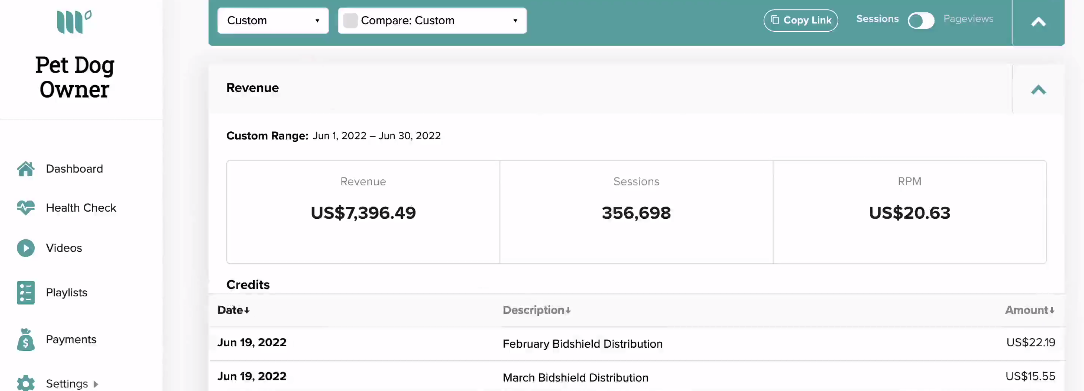Click the Dashboard house icon
The height and width of the screenshot is (391, 1084).
click(x=26, y=169)
